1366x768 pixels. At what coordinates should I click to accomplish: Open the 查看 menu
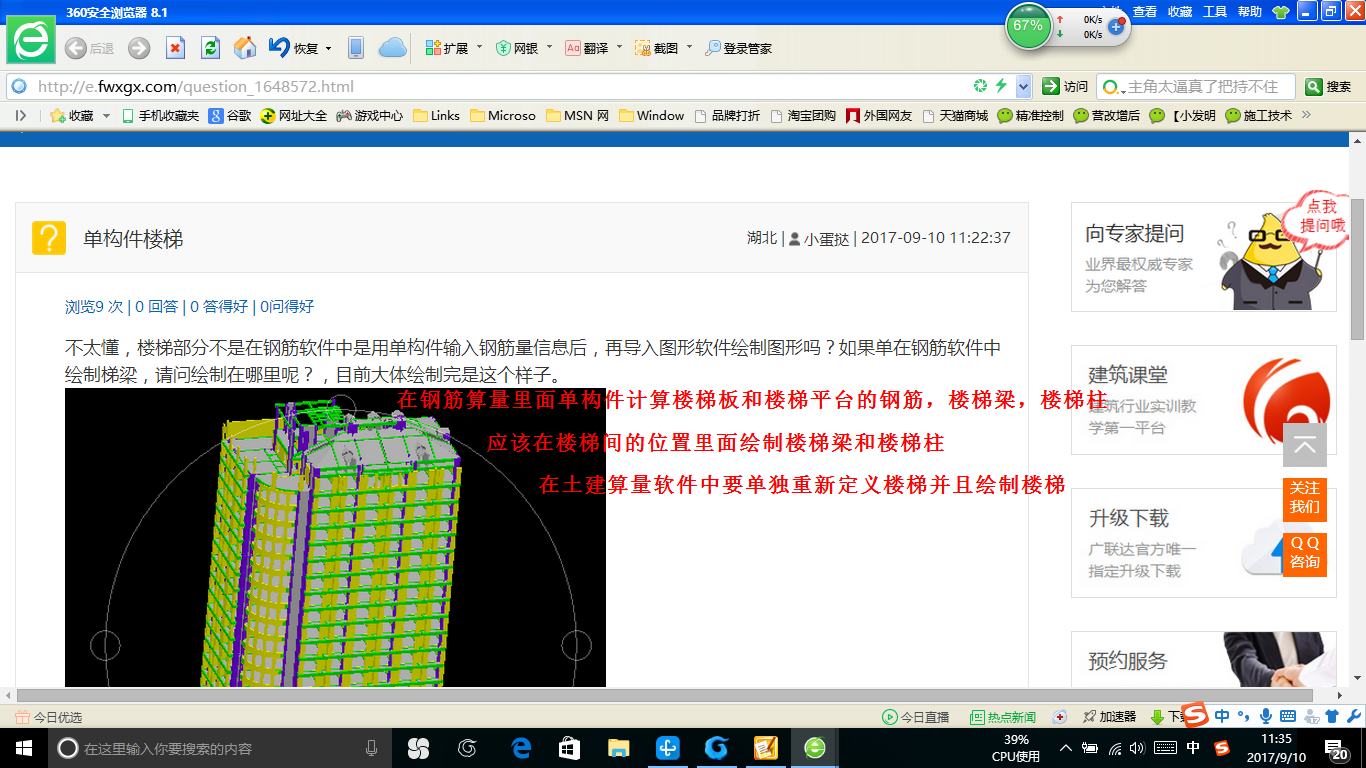pos(1145,12)
